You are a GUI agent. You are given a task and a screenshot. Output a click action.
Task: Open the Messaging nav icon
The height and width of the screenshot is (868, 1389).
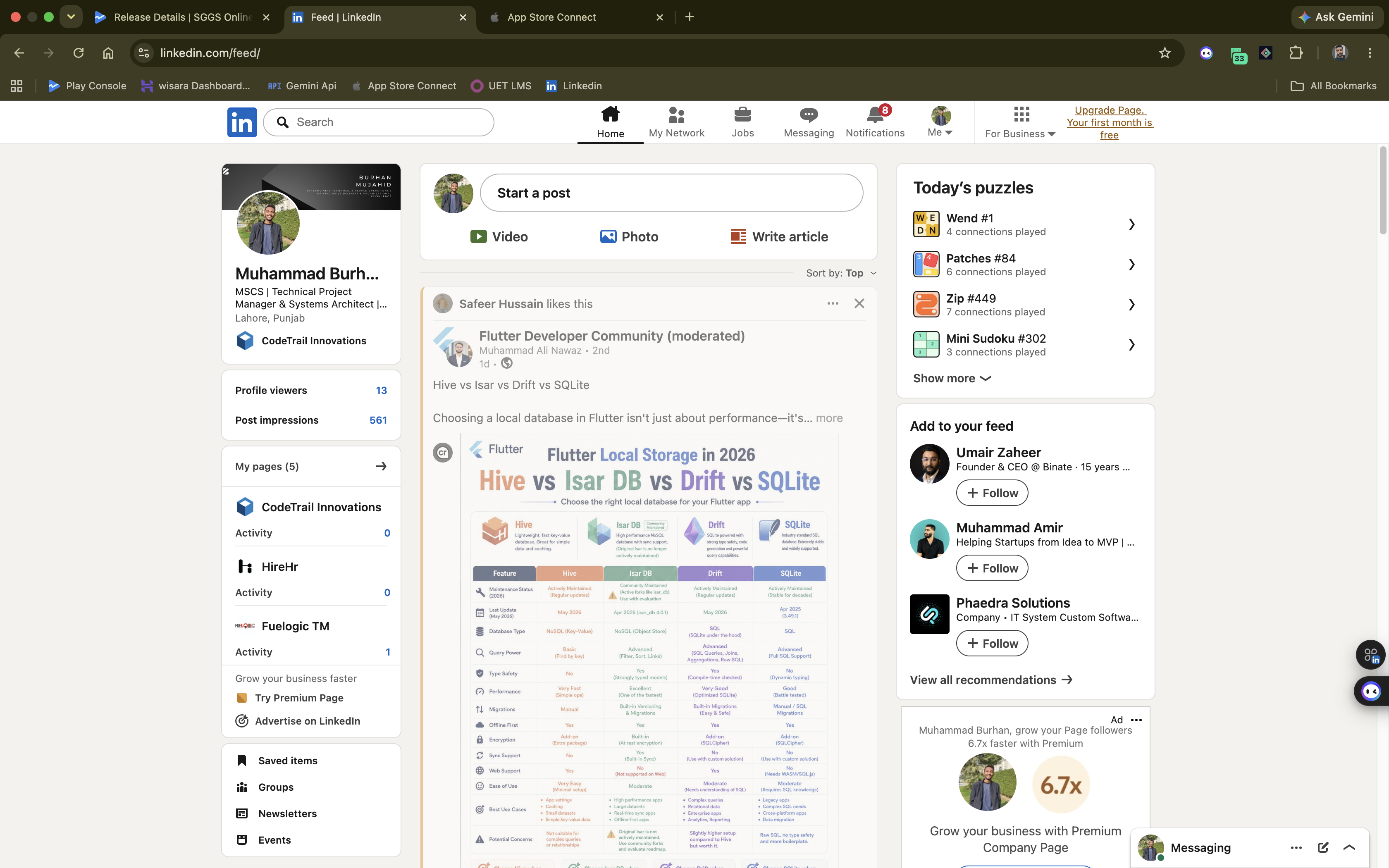pos(809,115)
